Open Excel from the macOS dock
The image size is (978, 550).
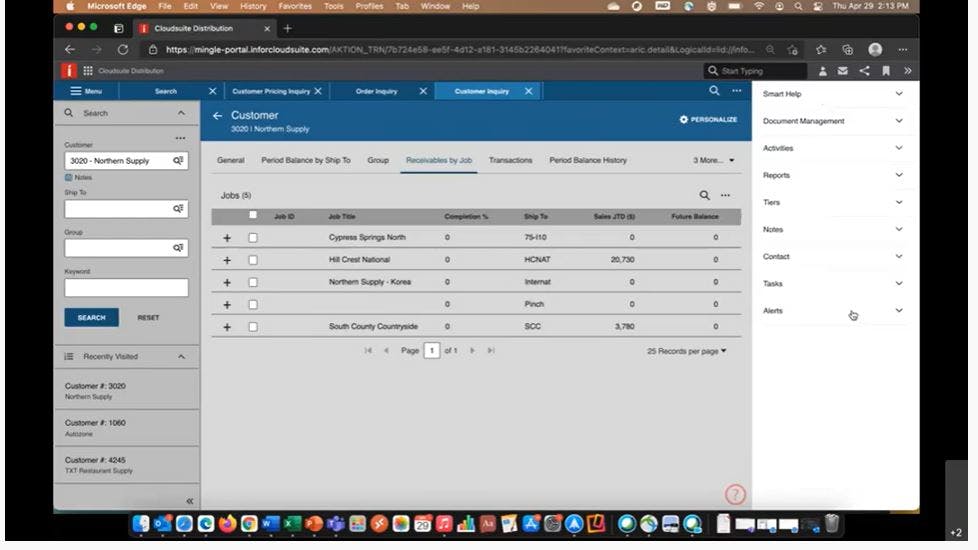[292, 524]
